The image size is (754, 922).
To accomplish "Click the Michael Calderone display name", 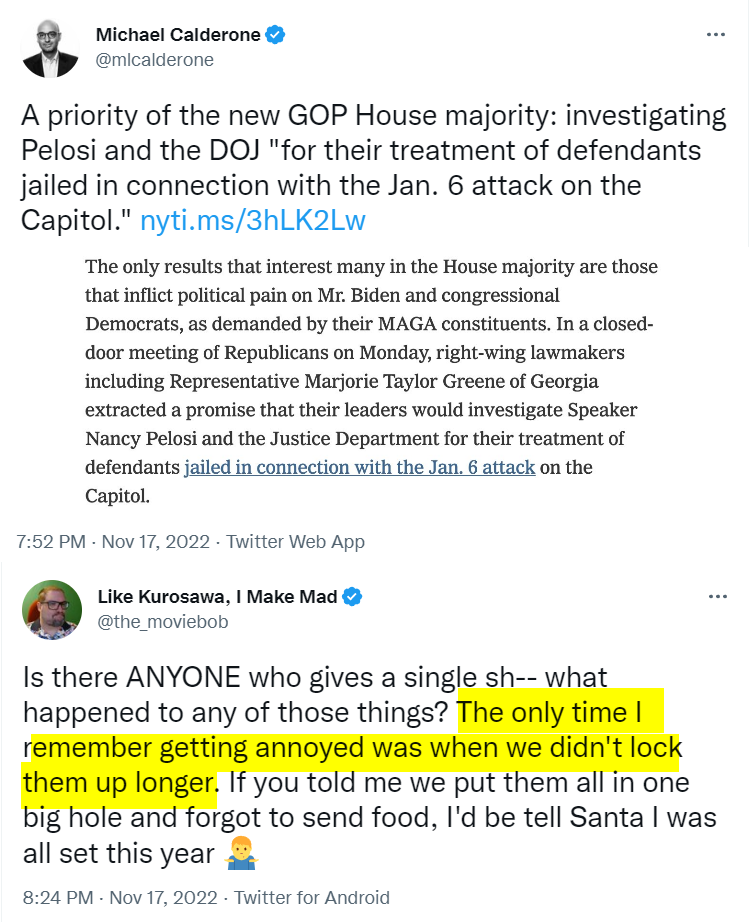I will (x=178, y=35).
